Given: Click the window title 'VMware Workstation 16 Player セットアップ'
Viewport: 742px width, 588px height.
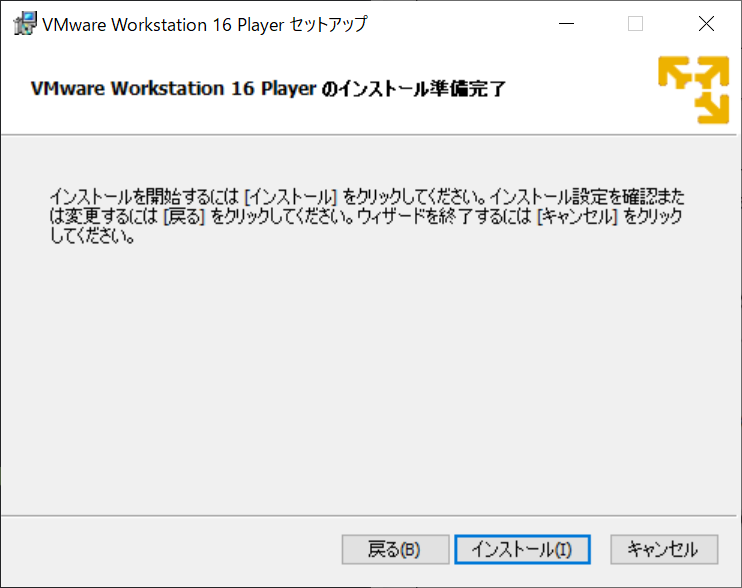Looking at the screenshot, I should [x=204, y=25].
